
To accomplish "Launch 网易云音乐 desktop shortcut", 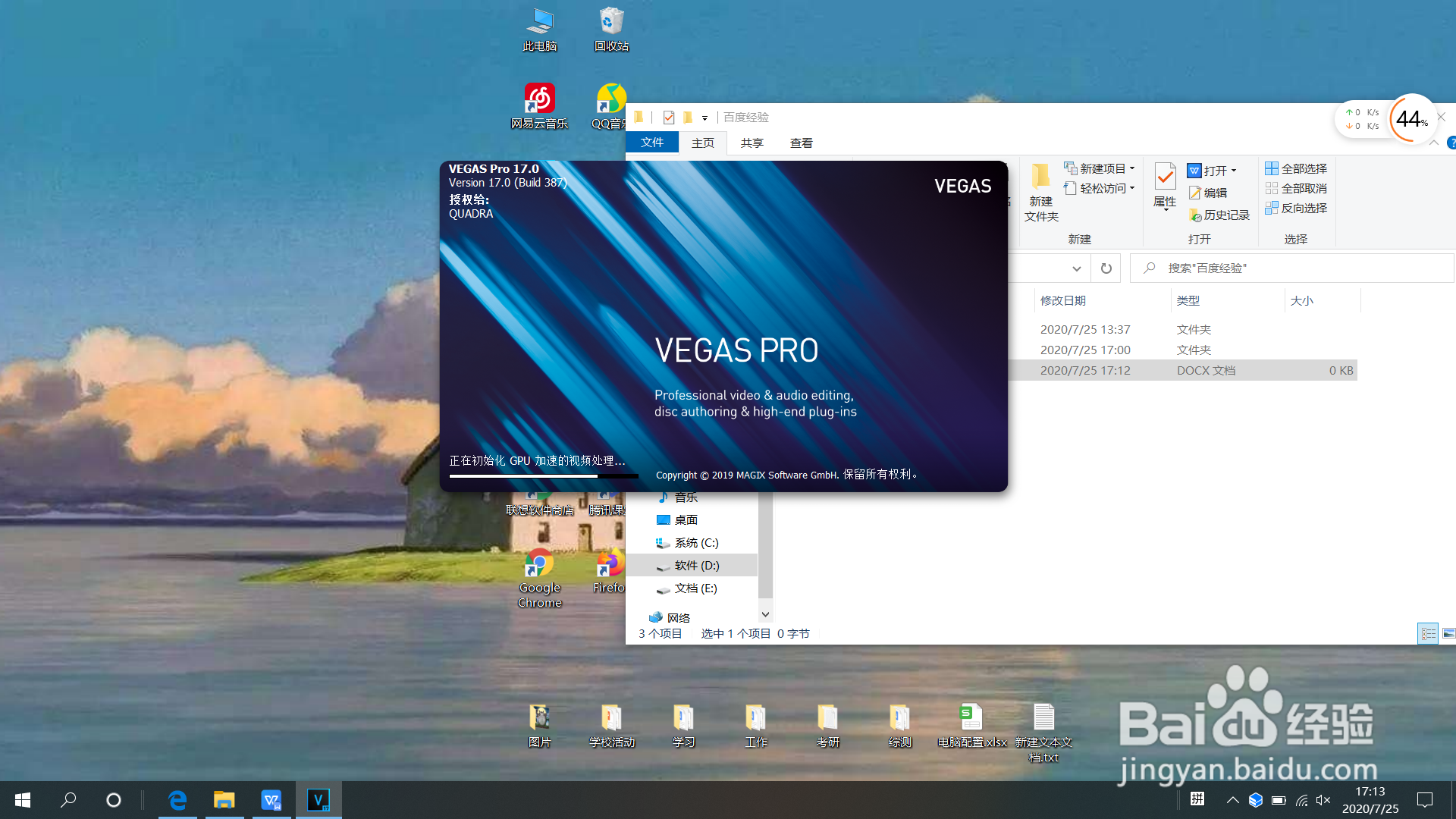I will (x=539, y=106).
